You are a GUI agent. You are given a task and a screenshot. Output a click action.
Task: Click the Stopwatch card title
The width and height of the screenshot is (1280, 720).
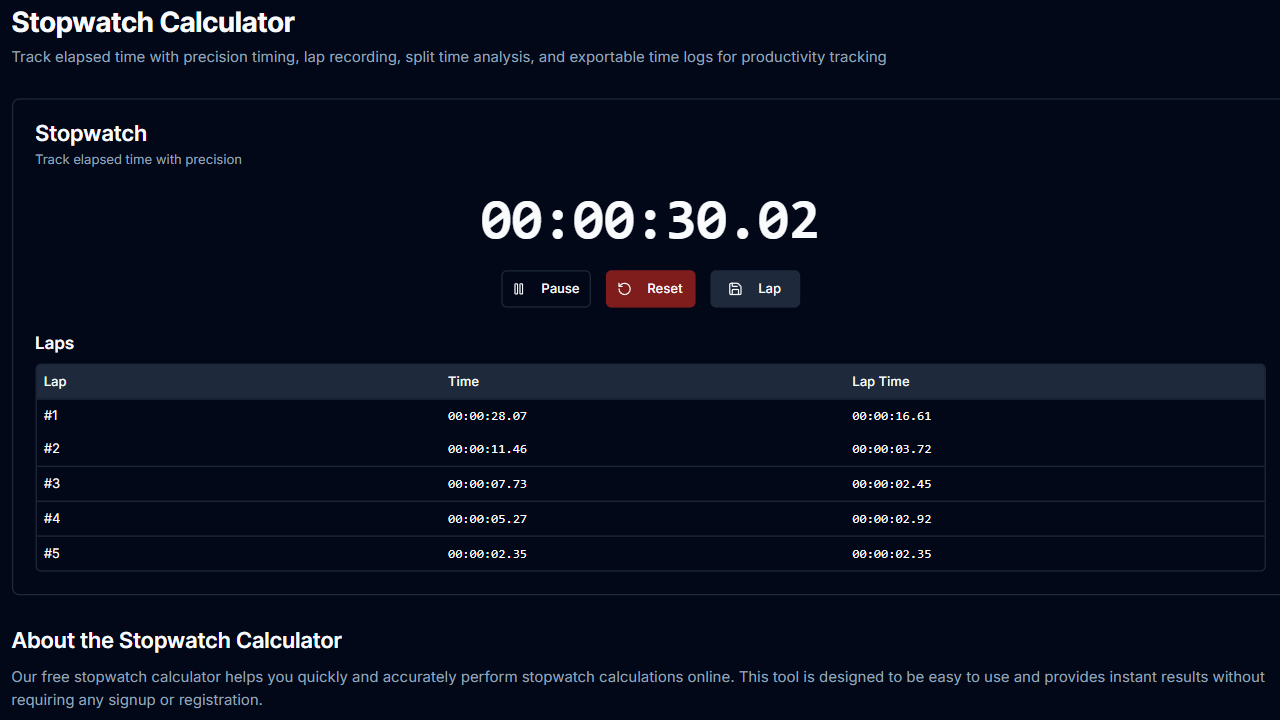click(91, 132)
